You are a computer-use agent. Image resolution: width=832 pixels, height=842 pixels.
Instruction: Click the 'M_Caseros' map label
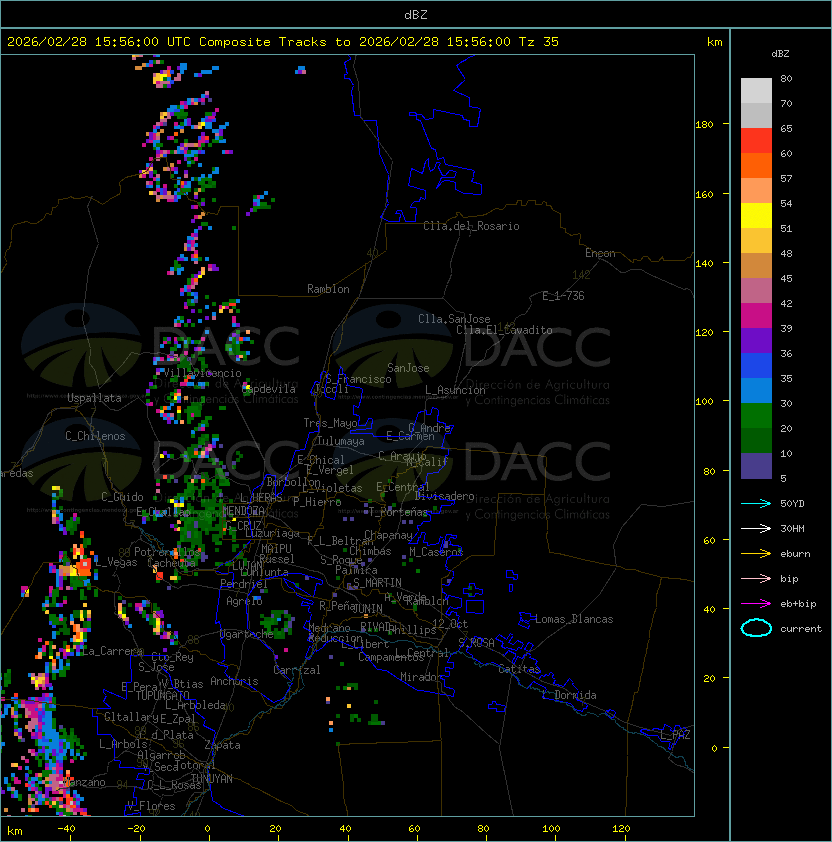tap(436, 551)
